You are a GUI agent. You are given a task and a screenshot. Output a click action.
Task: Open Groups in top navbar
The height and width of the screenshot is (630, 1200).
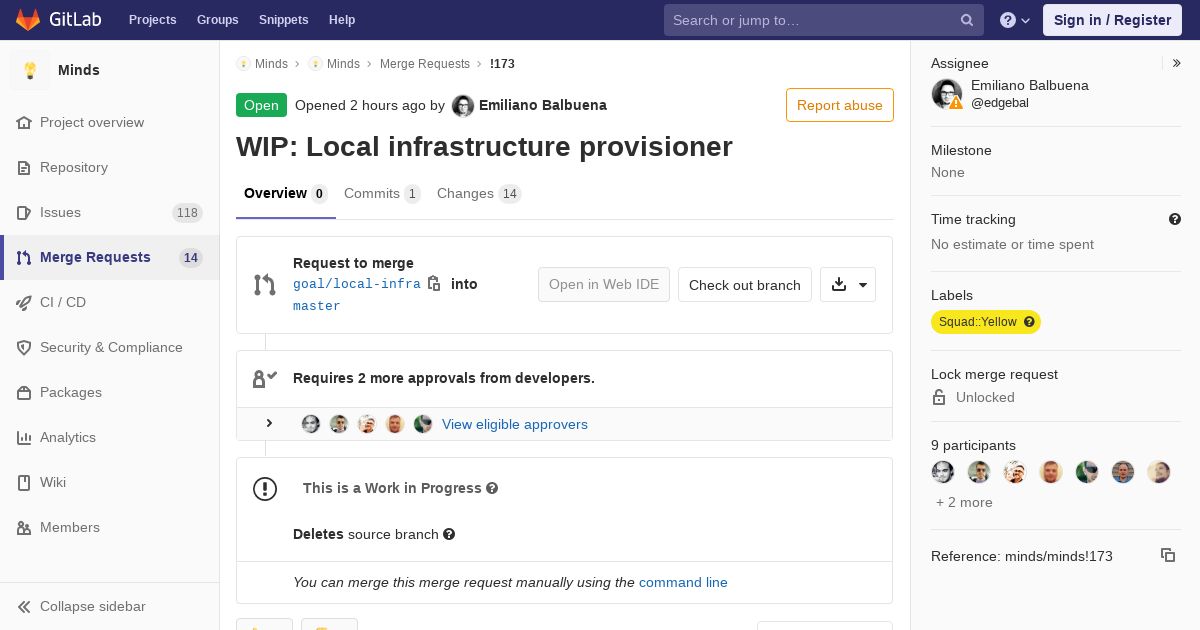pos(217,20)
